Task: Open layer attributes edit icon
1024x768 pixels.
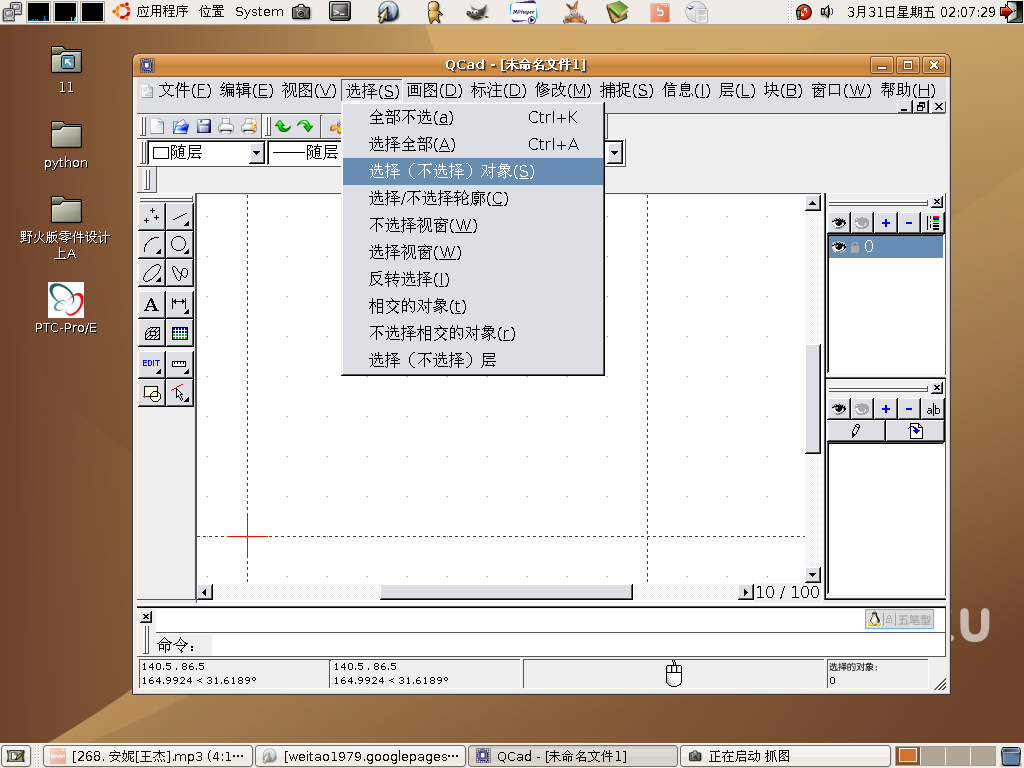Action: (x=933, y=223)
